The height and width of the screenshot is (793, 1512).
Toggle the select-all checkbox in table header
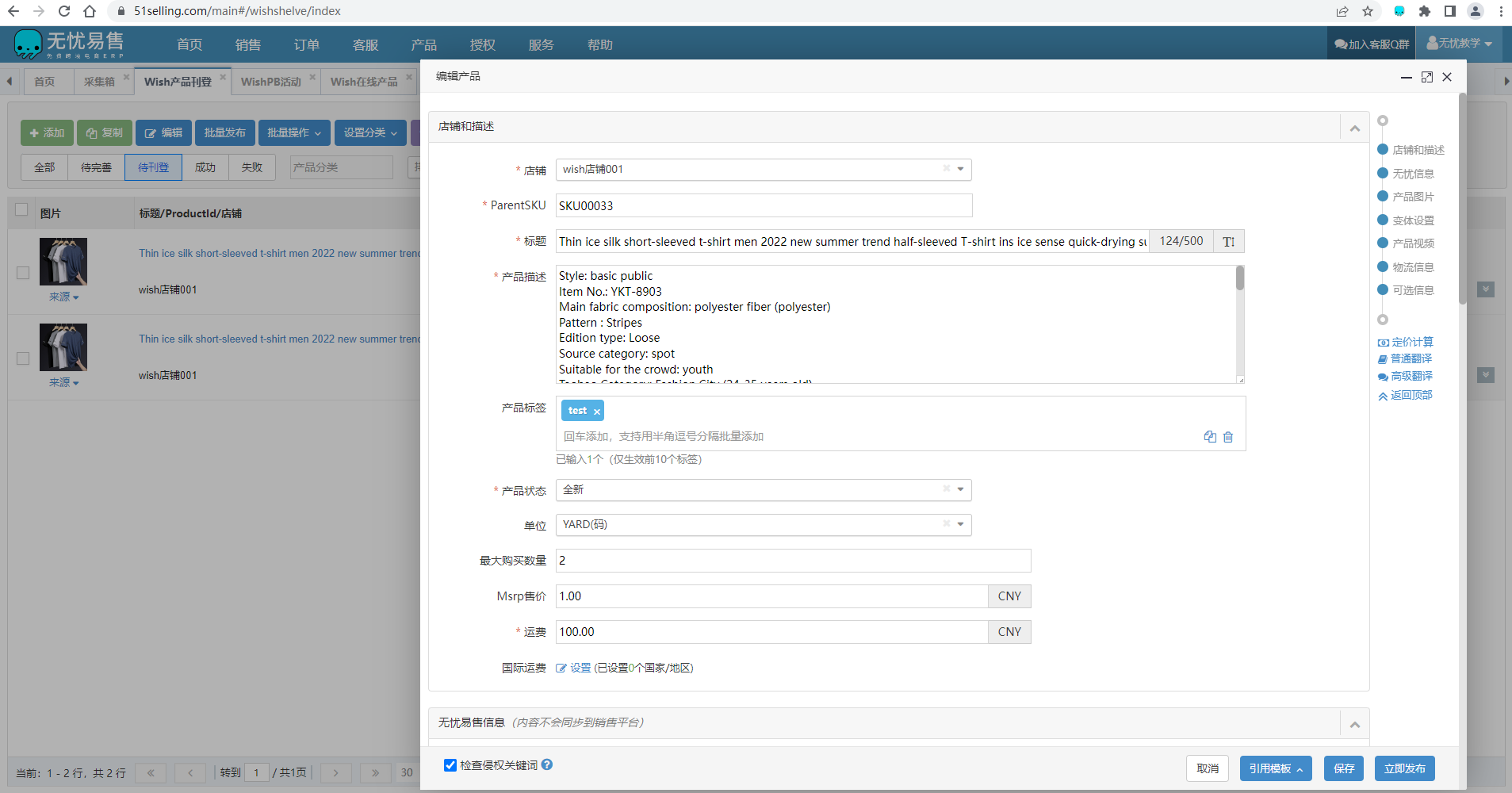coord(22,210)
